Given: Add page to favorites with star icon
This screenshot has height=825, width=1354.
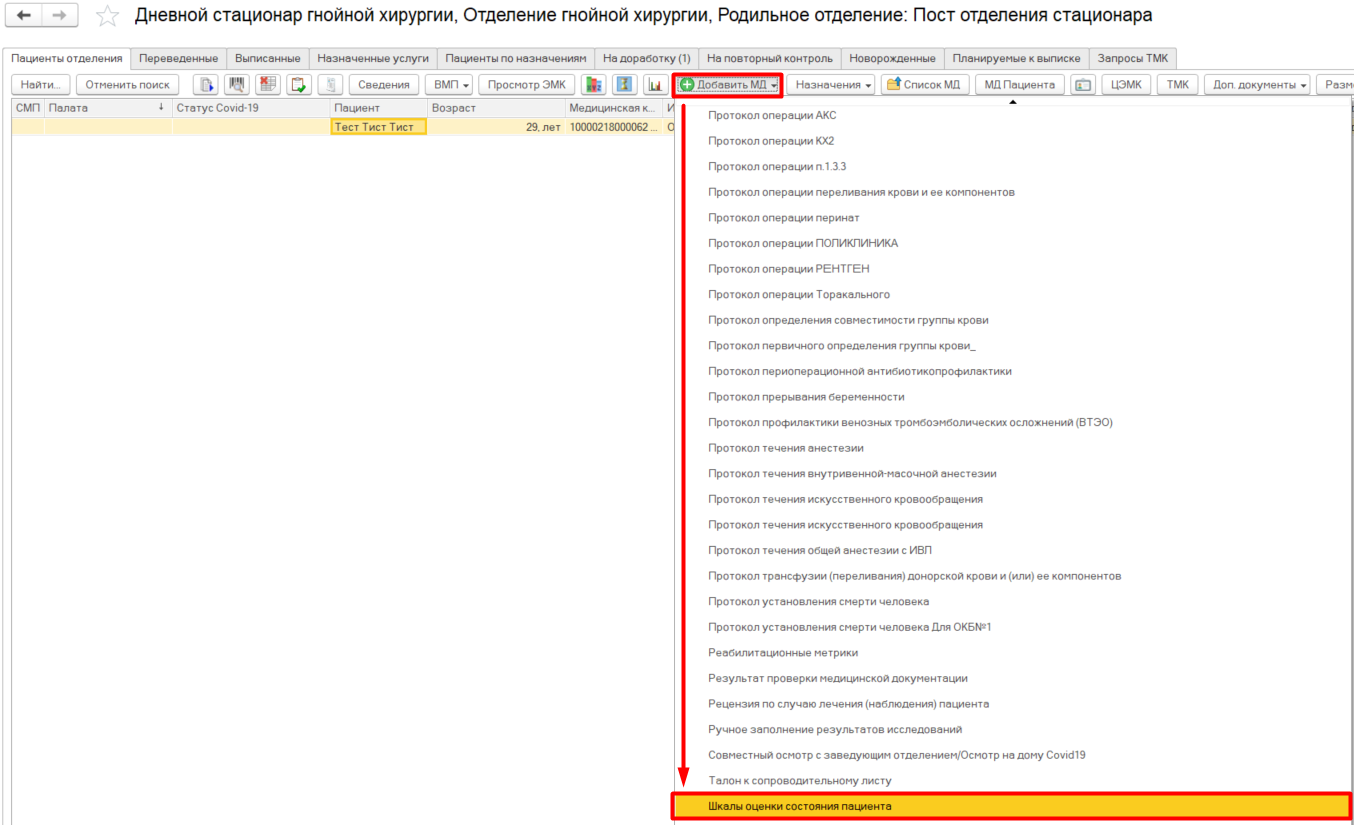Looking at the screenshot, I should (107, 16).
